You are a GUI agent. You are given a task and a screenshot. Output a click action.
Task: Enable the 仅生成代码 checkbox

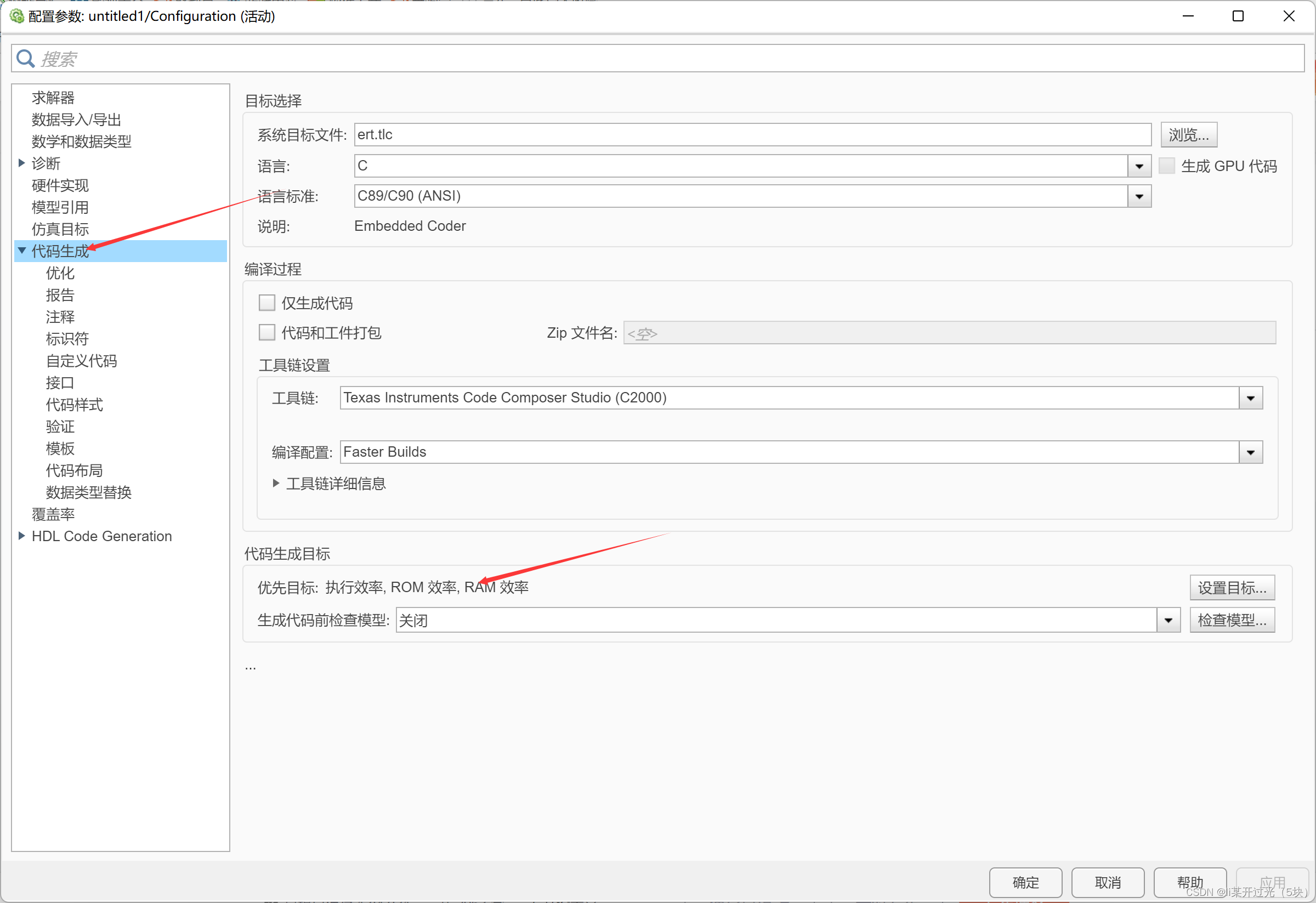[266, 303]
